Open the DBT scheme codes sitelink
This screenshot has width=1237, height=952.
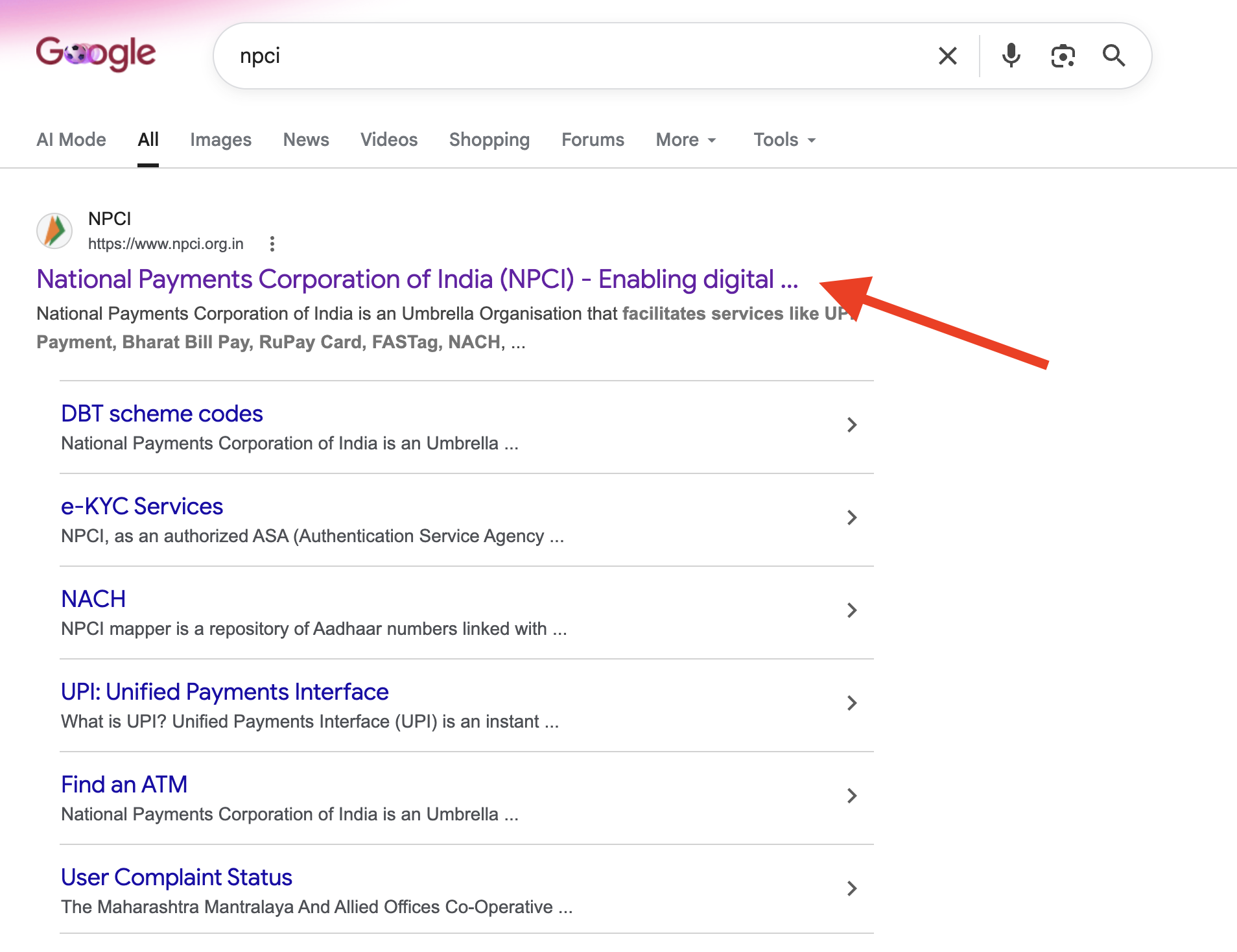click(162, 414)
